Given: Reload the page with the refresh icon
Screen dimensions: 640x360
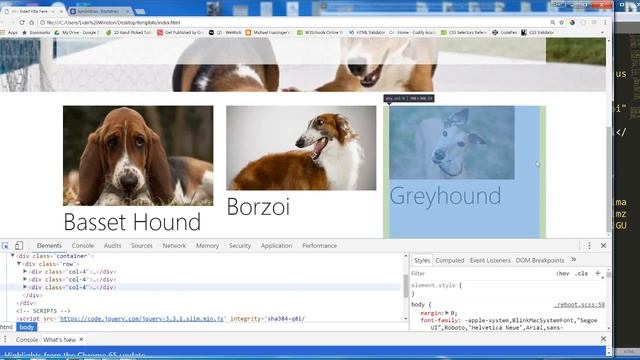Looking at the screenshot, I should click(x=22, y=22).
